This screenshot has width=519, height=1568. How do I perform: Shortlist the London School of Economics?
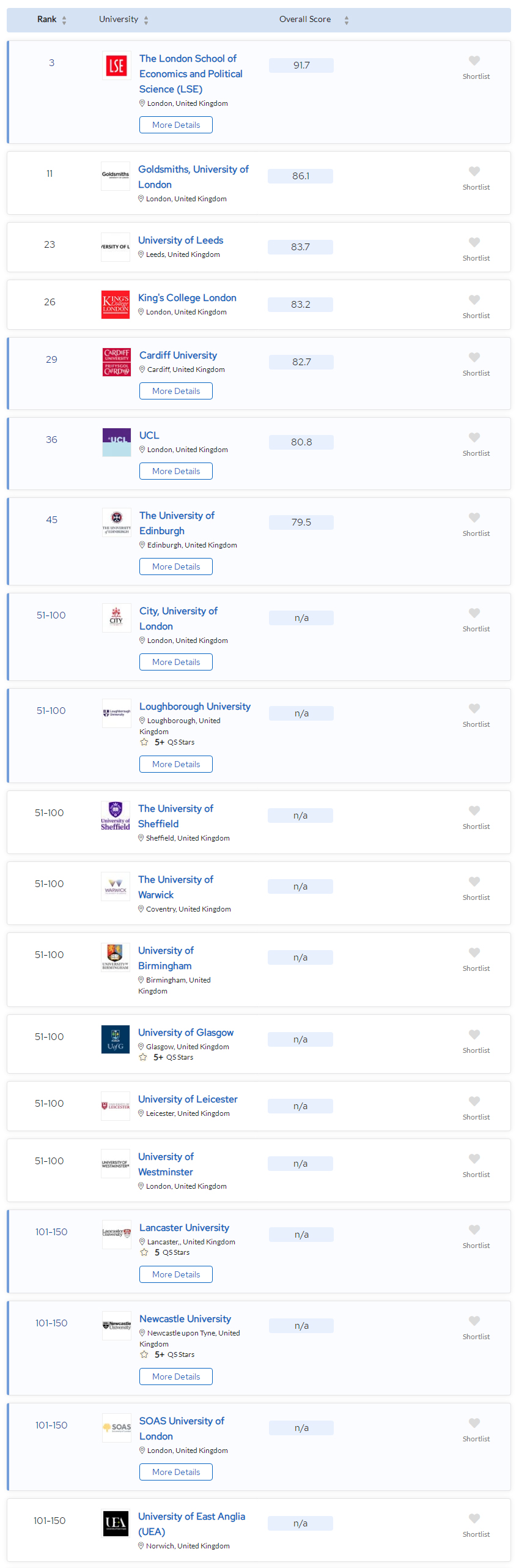[474, 61]
